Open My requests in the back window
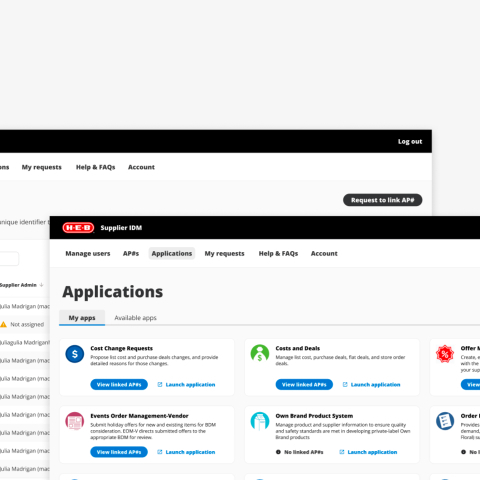 (x=42, y=167)
